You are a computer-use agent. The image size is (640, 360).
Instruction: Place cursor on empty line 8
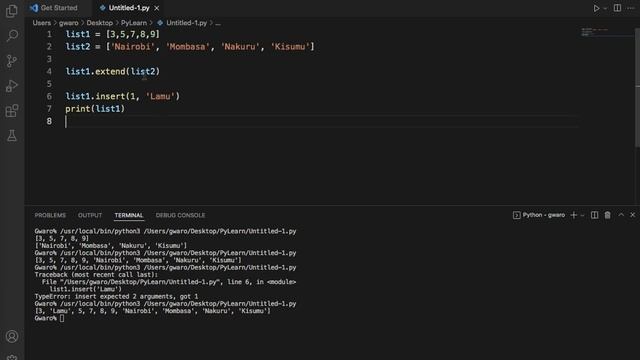pos(321,121)
